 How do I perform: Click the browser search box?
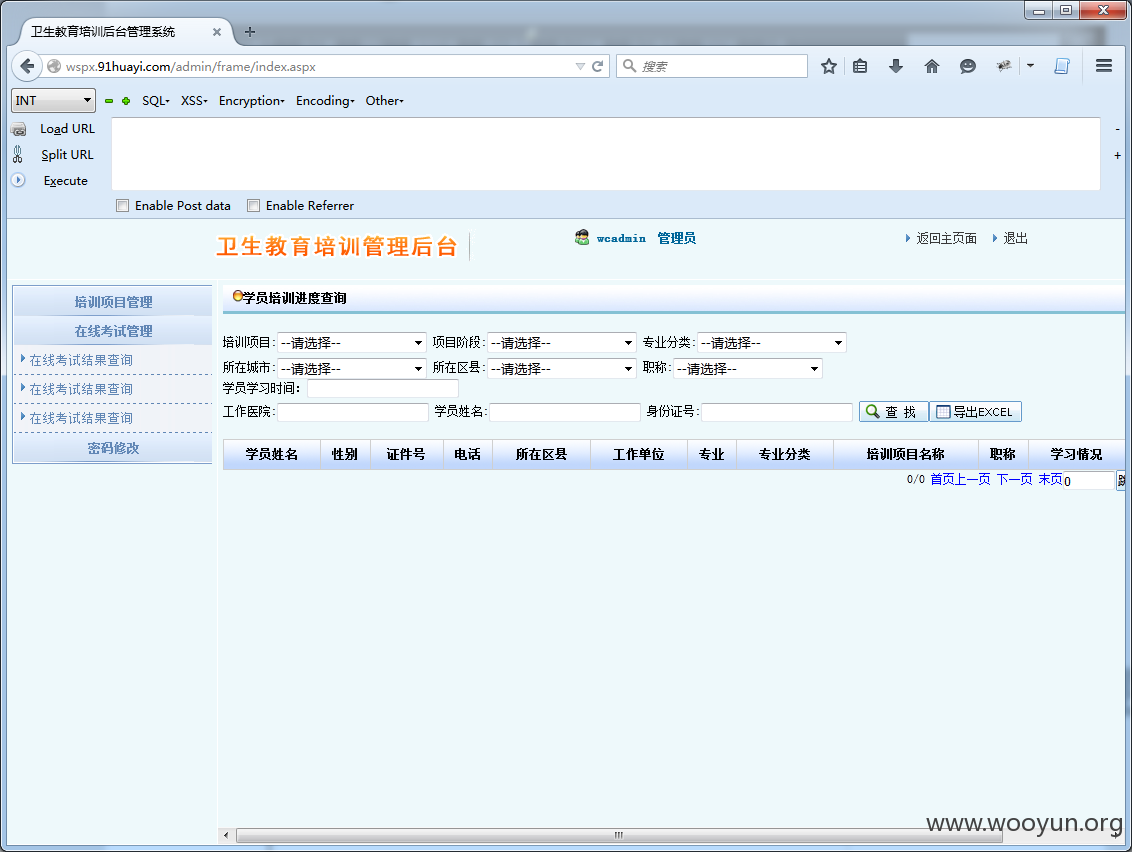pos(712,66)
